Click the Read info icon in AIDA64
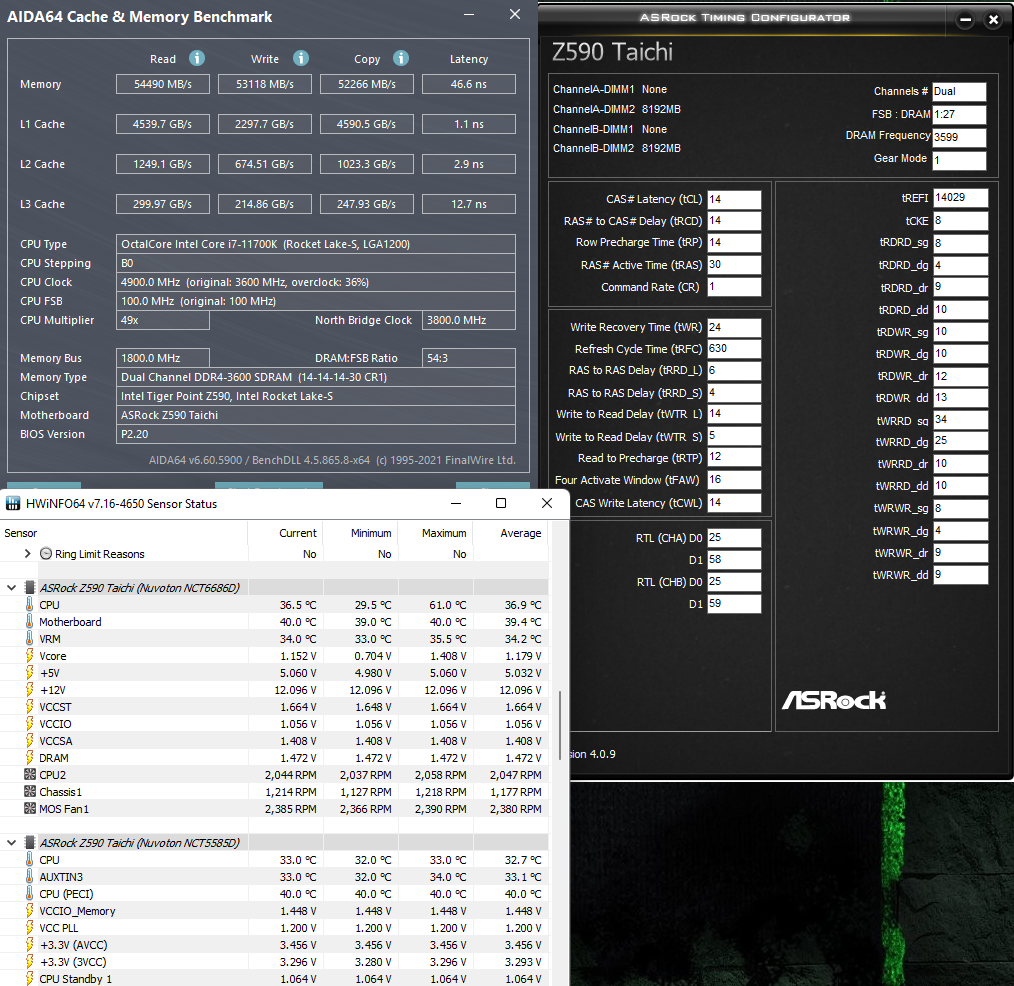The height and width of the screenshot is (986, 1014). pos(197,59)
